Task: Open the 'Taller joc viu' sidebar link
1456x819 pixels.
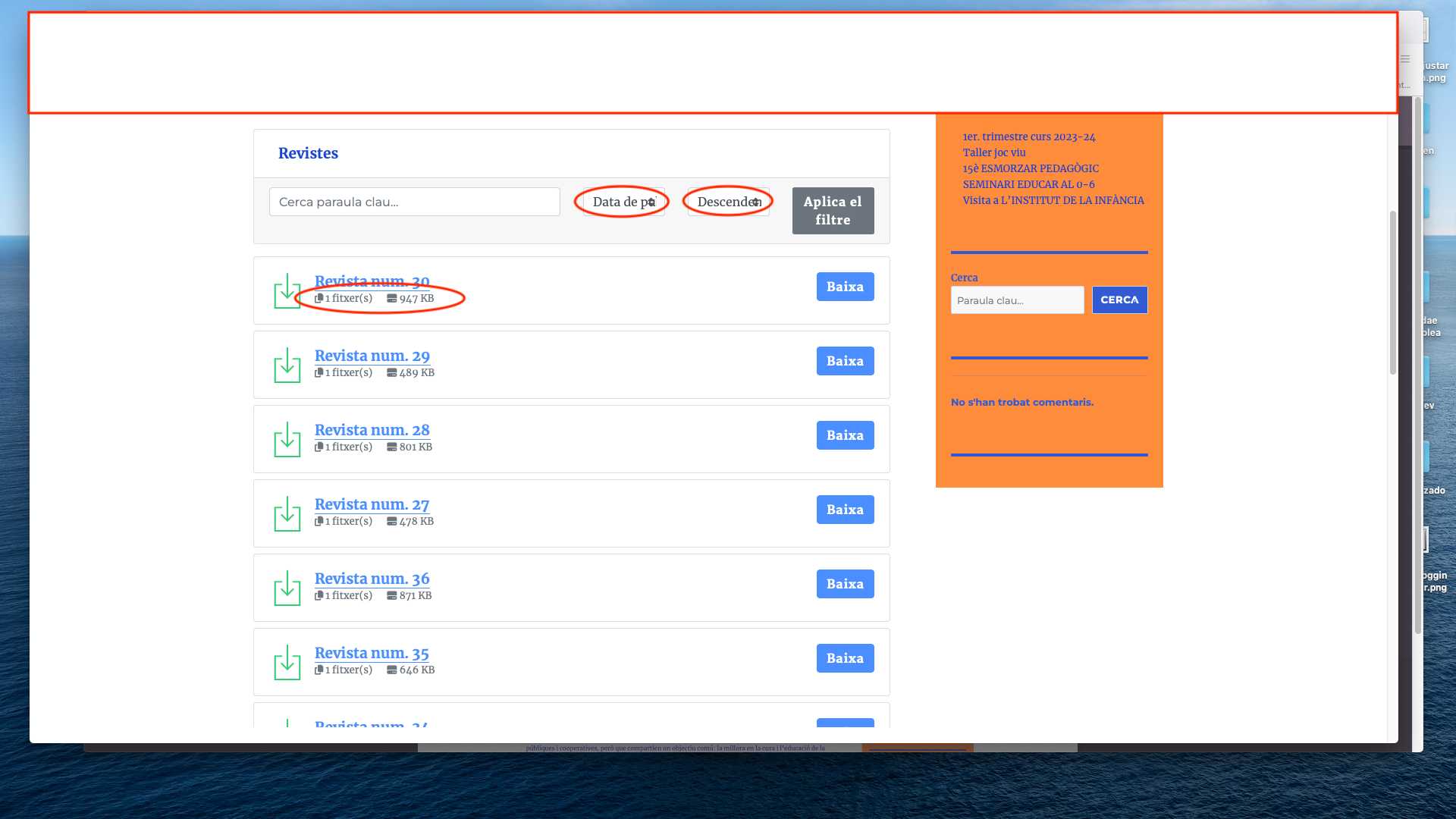Action: click(x=993, y=152)
